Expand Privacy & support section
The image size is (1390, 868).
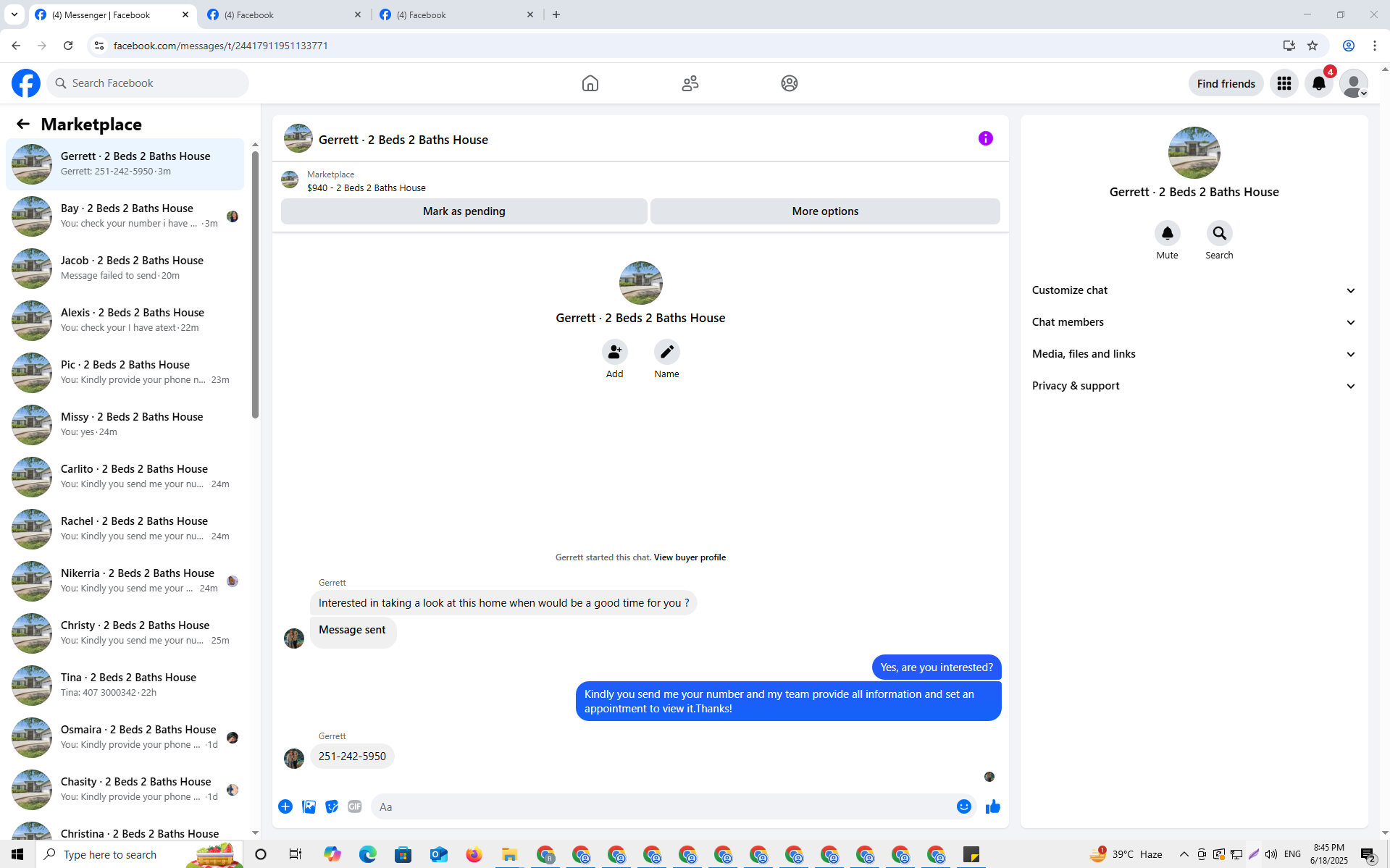click(1194, 386)
